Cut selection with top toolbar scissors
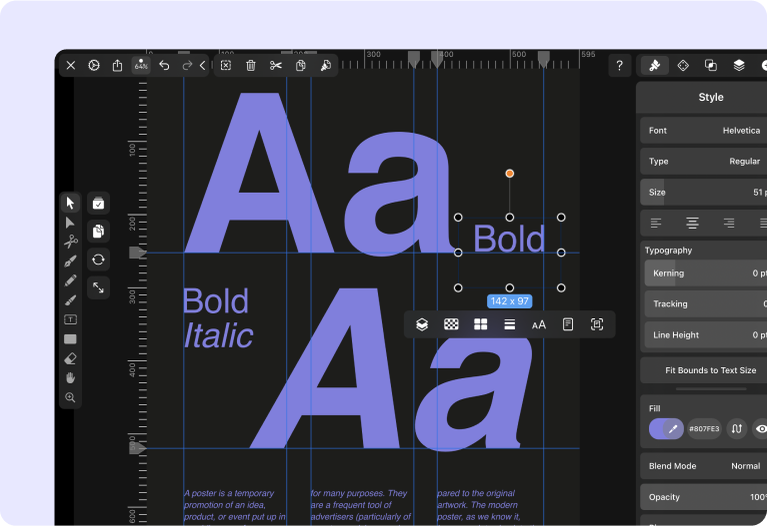Viewport: 767px width, 526px height. (276, 66)
